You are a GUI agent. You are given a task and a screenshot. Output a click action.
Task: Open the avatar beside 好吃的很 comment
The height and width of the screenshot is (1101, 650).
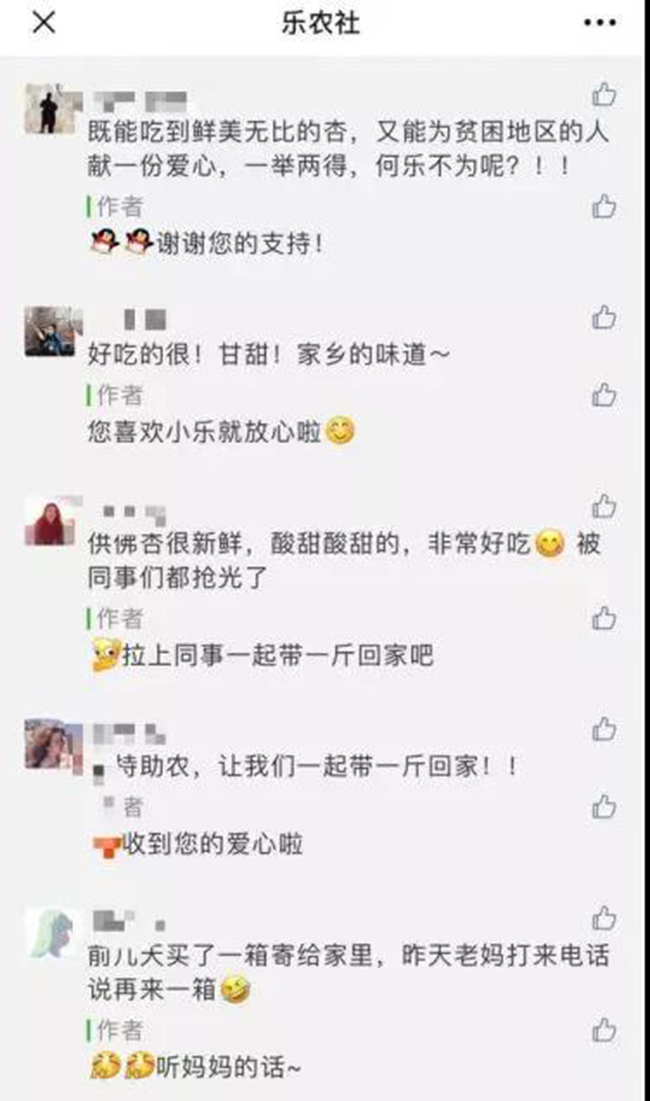pyautogui.click(x=50, y=331)
